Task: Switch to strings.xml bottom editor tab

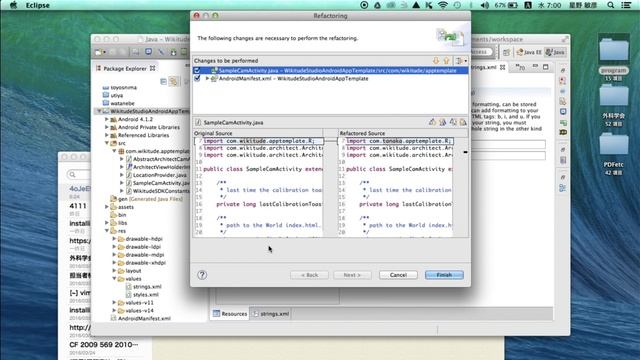Action: point(271,313)
